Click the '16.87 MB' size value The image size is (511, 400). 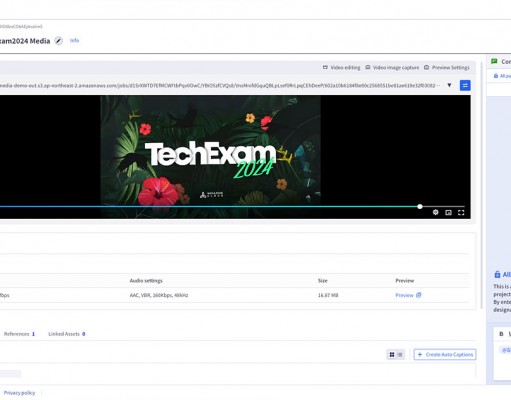[328, 295]
